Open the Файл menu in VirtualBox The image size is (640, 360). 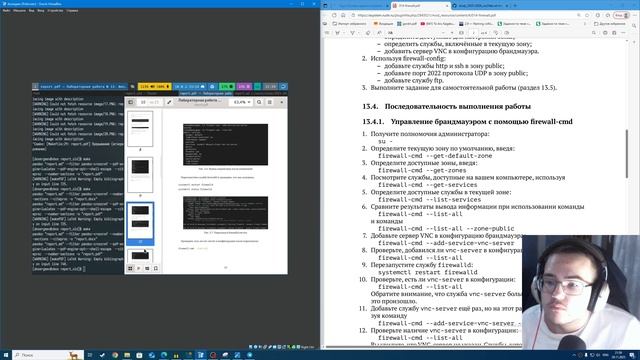(6, 10)
